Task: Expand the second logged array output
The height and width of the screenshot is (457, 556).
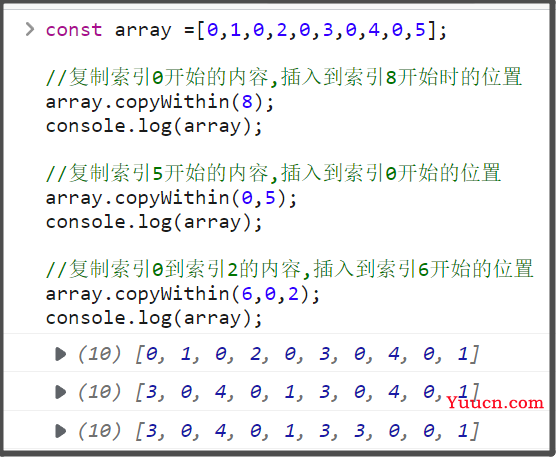Action: 61,392
